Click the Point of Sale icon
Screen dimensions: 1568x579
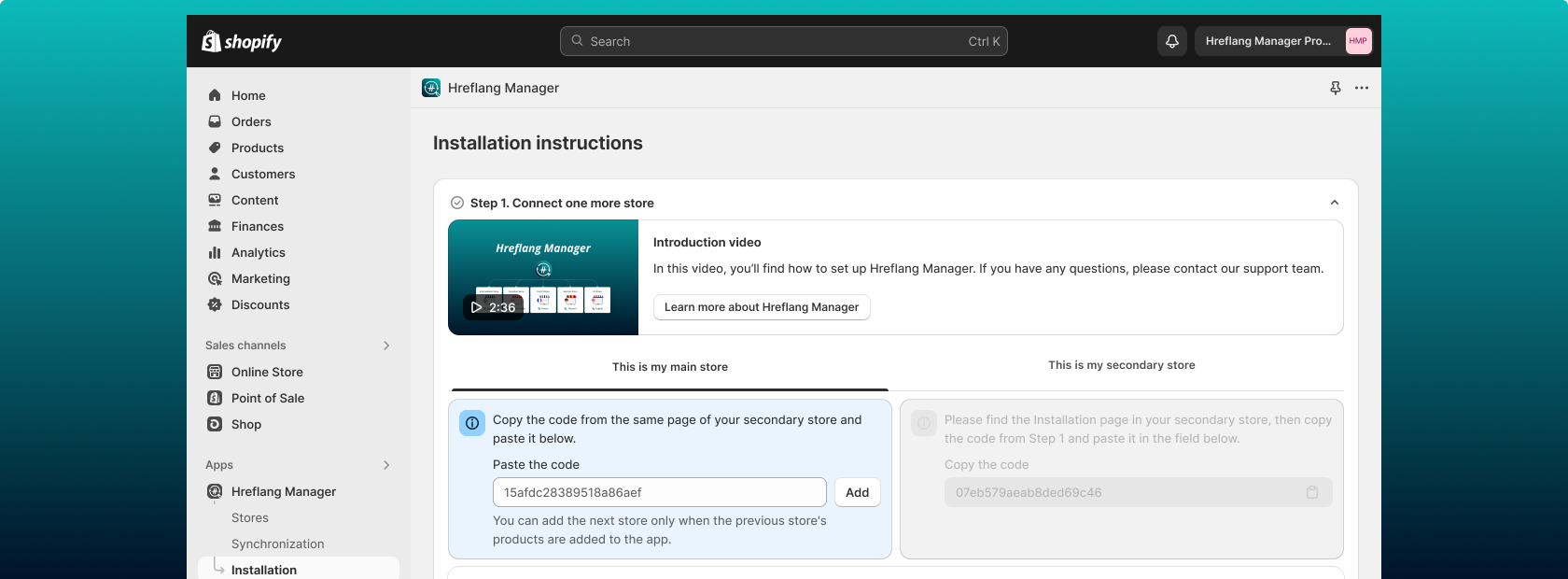point(215,398)
